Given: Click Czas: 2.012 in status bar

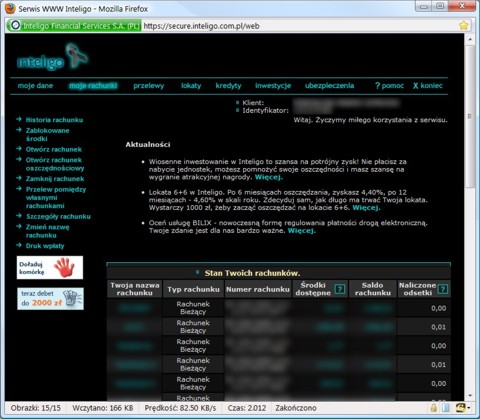Looking at the screenshot, I should 247,408.
